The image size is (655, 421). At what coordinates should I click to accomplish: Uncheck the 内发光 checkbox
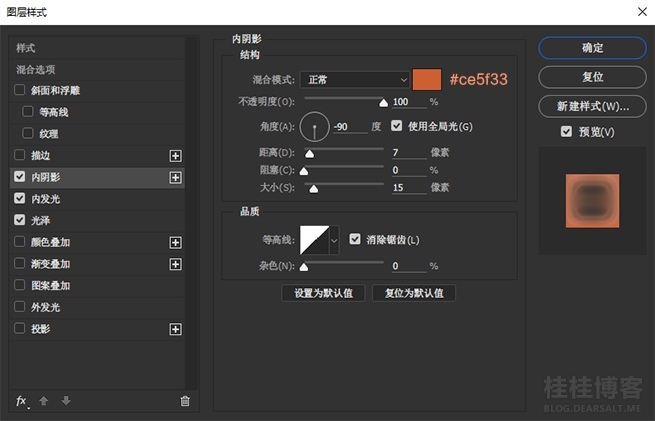[x=19, y=198]
